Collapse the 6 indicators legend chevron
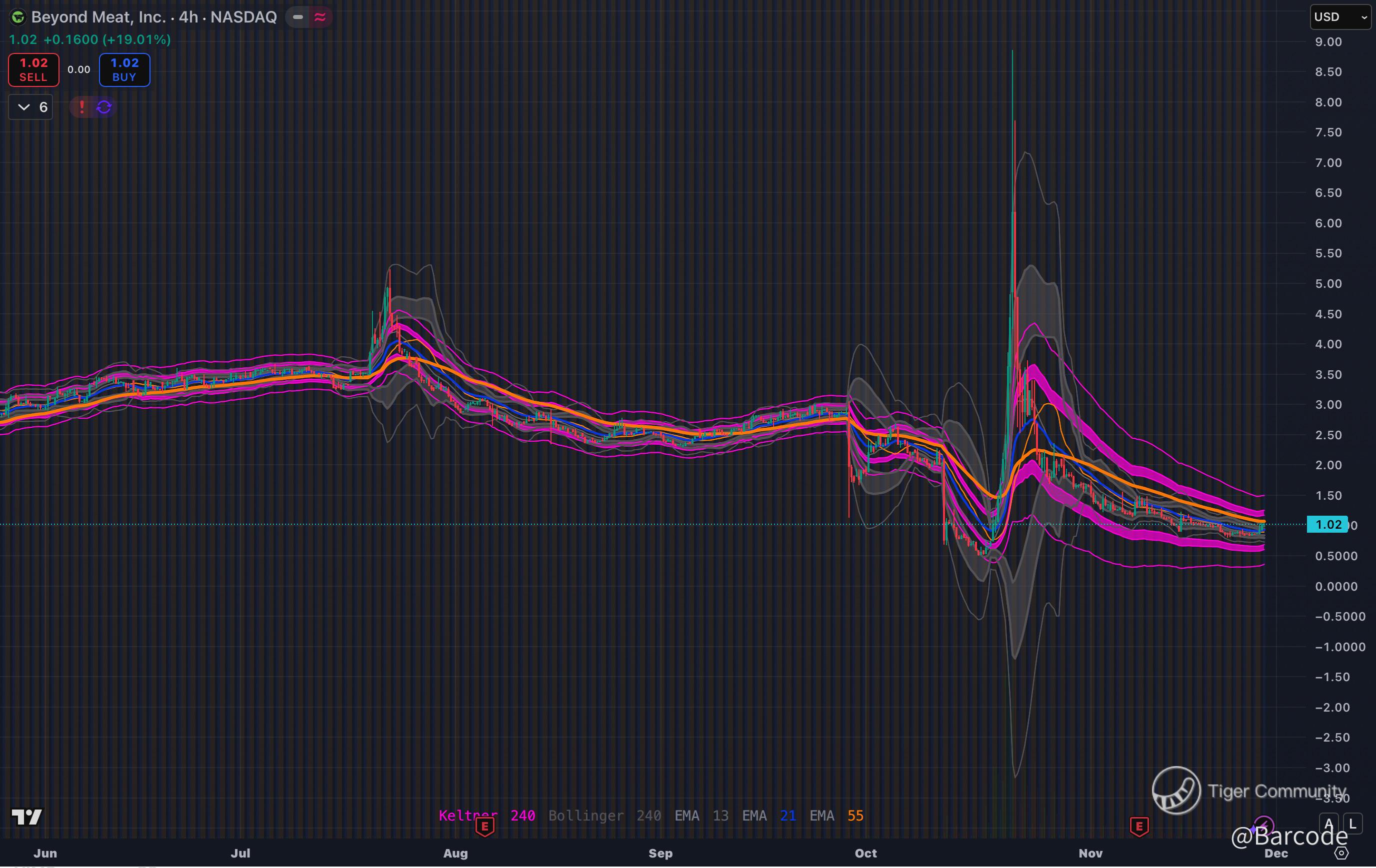 point(24,107)
